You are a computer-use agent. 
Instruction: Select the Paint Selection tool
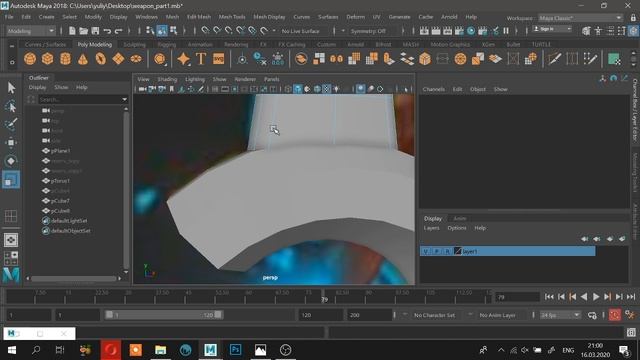click(11, 124)
